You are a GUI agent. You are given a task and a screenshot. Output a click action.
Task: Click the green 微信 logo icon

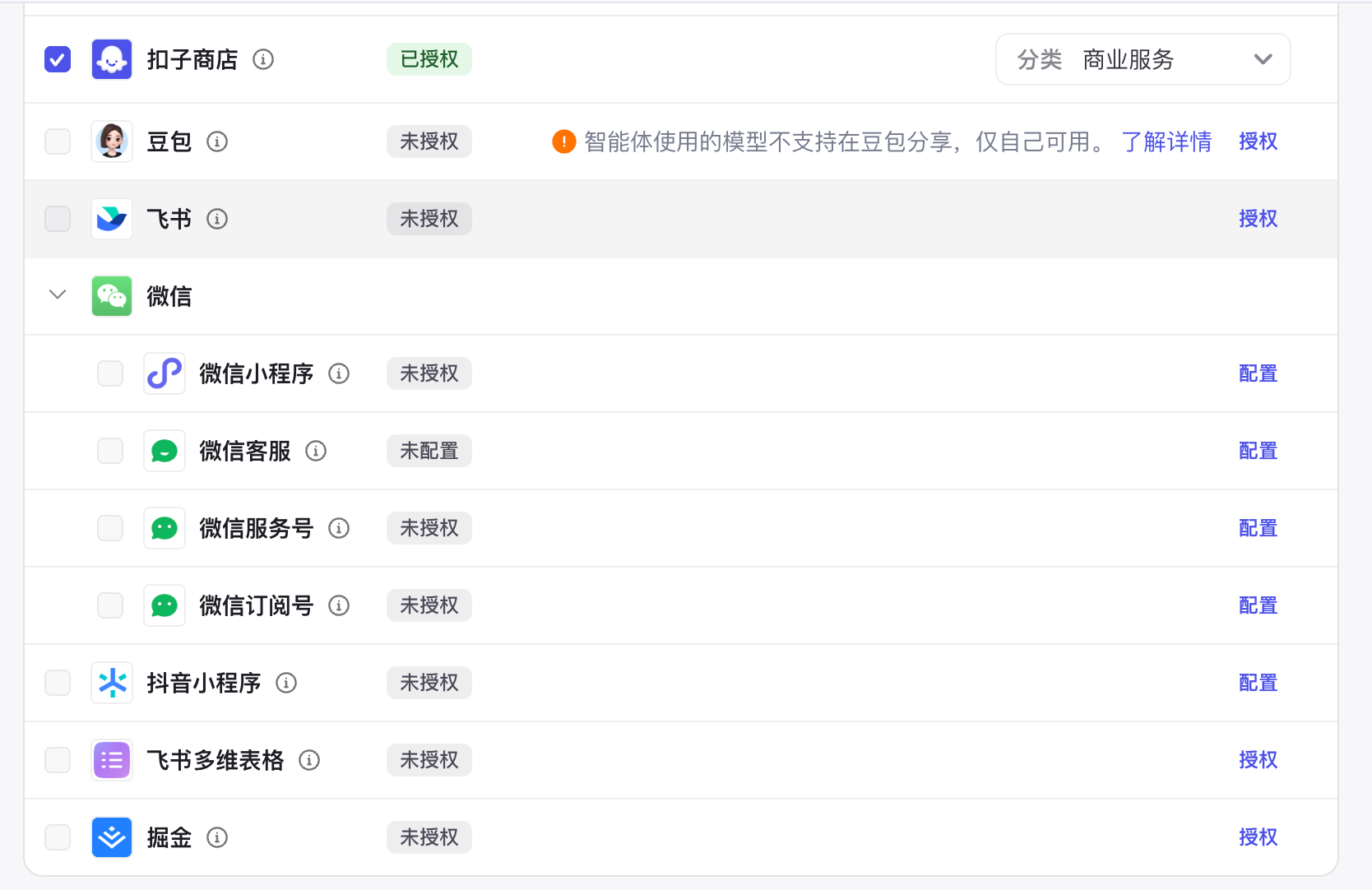click(x=112, y=296)
